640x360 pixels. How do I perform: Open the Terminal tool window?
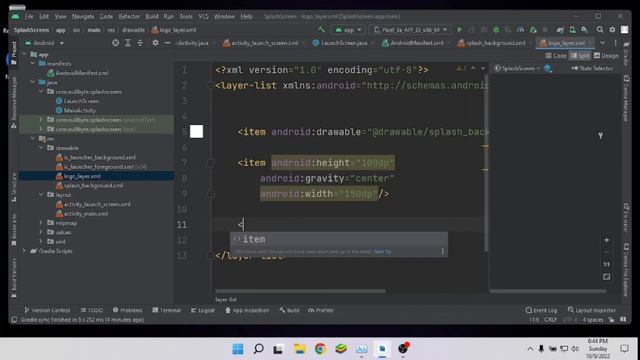[167, 310]
